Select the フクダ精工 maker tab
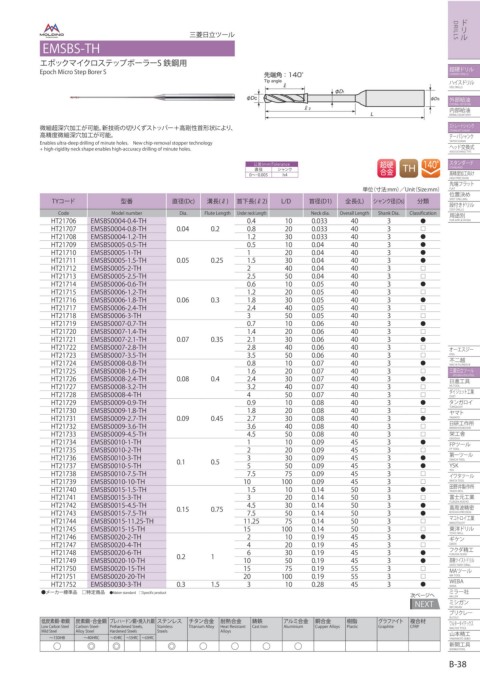 click(x=463, y=550)
